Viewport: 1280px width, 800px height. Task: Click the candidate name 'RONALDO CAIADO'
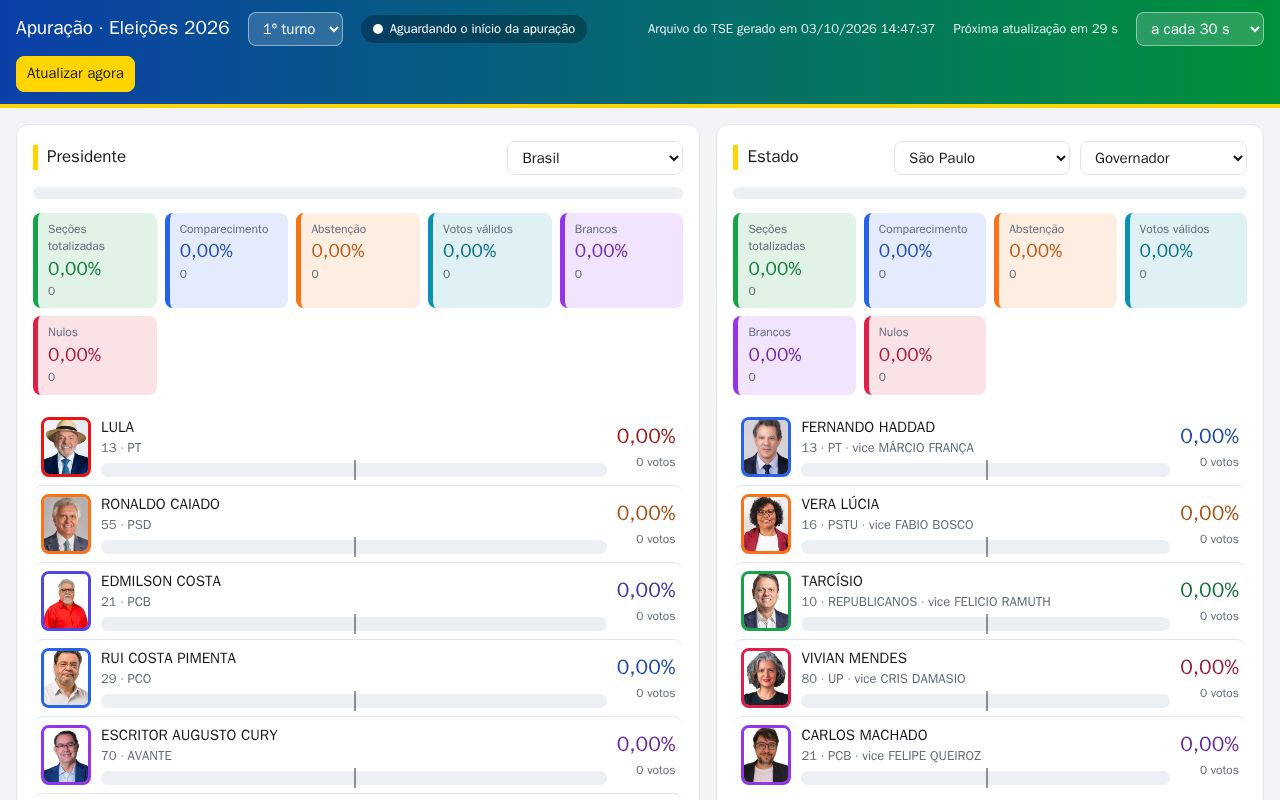click(x=160, y=504)
